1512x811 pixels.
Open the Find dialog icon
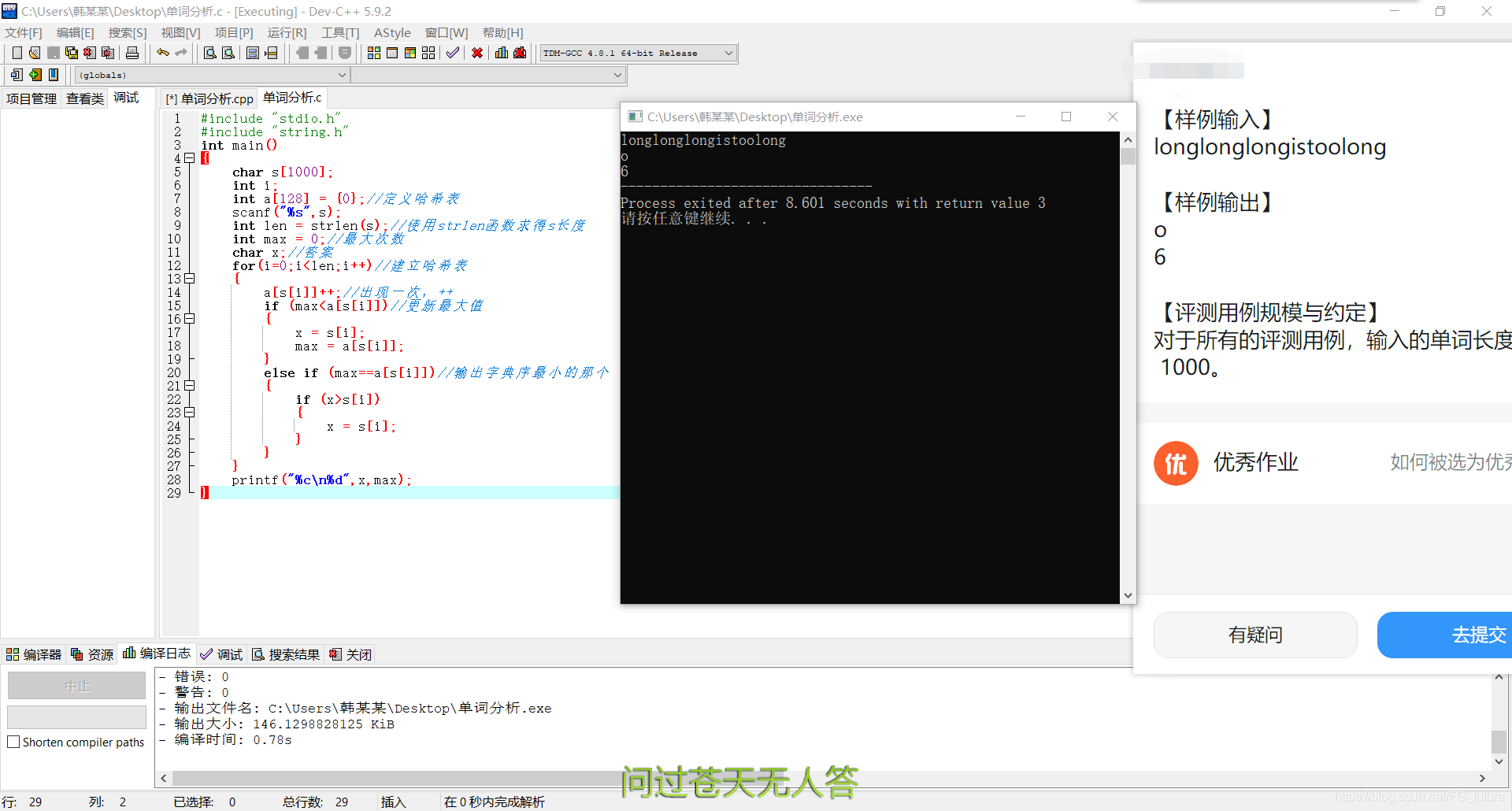pos(210,53)
